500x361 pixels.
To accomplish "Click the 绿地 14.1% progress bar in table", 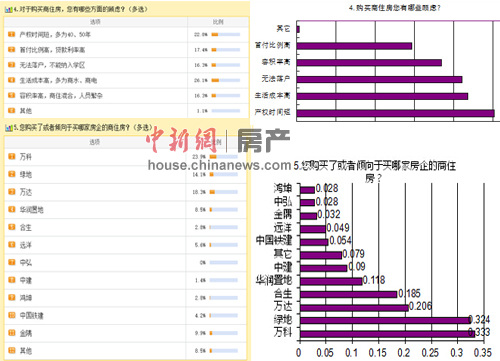I will pyautogui.click(x=224, y=174).
